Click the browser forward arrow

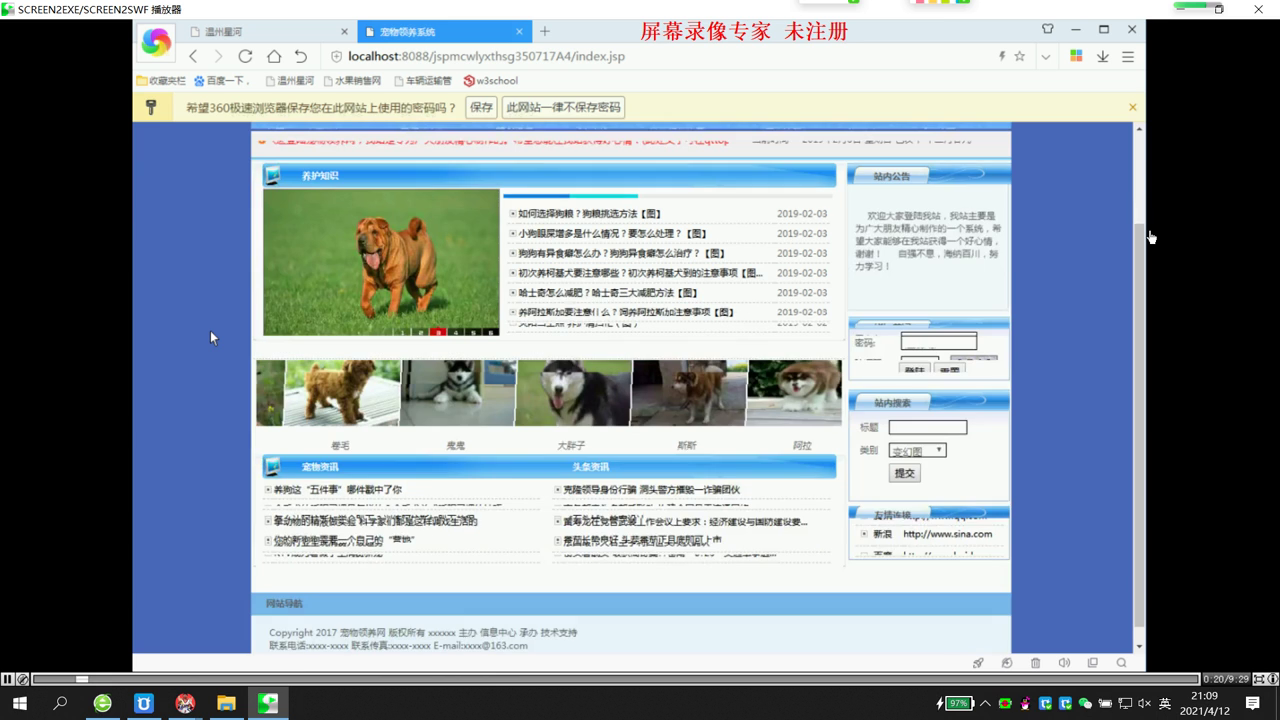[218, 57]
